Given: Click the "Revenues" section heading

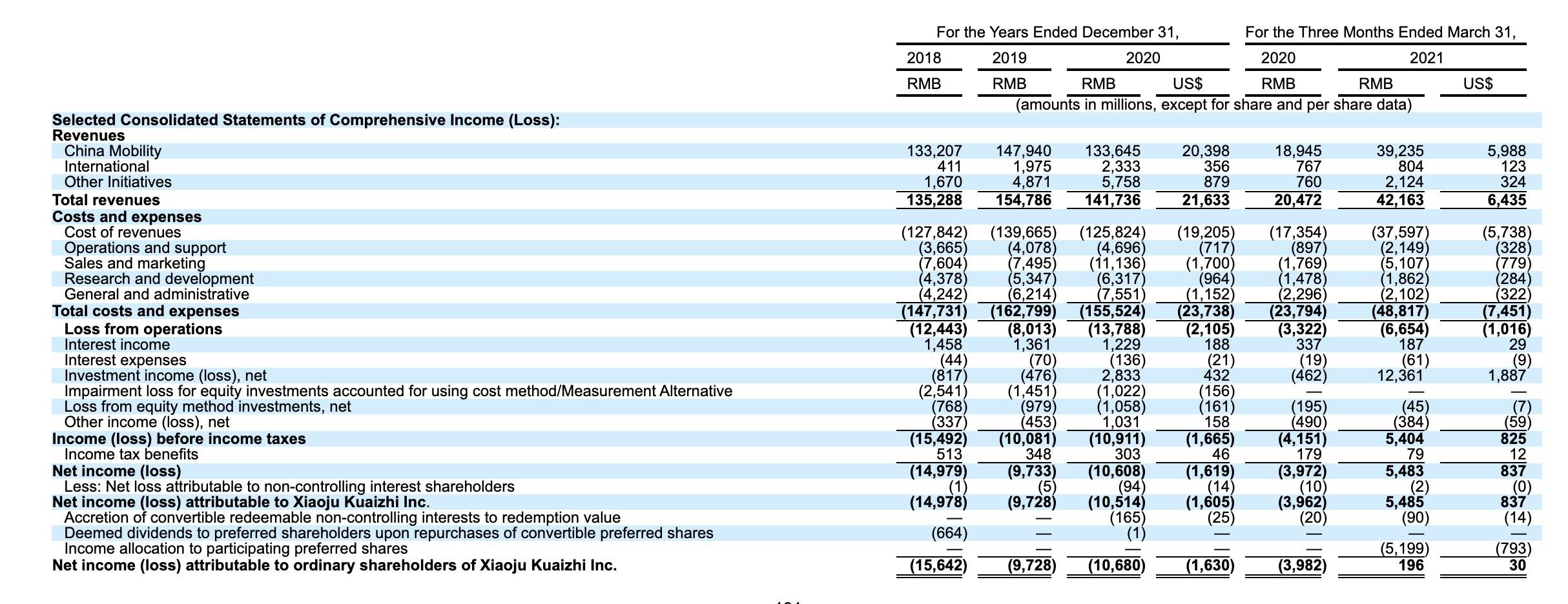Looking at the screenshot, I should [x=88, y=136].
